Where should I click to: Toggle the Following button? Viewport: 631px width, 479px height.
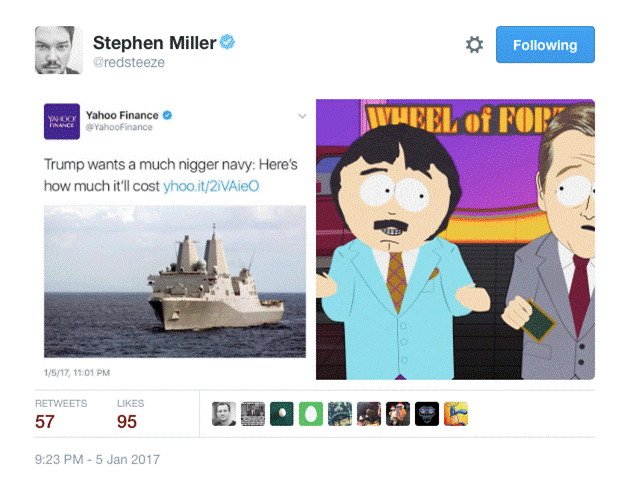click(545, 45)
